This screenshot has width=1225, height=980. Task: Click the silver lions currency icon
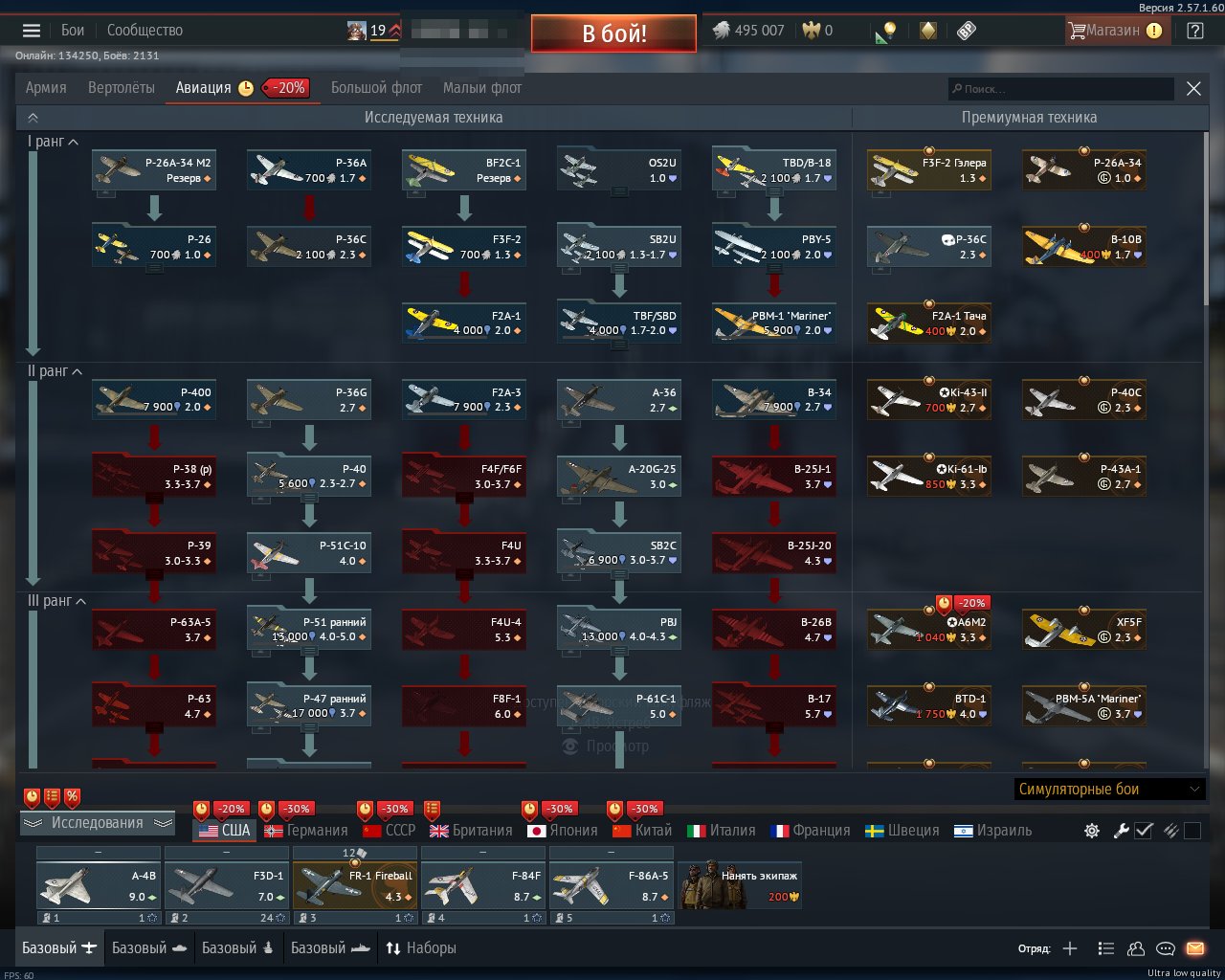[722, 31]
